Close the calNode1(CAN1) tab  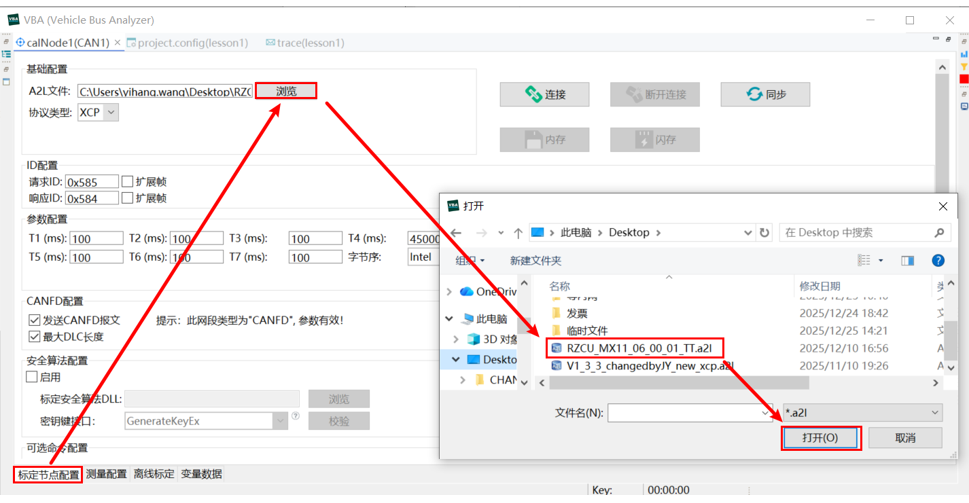click(117, 43)
